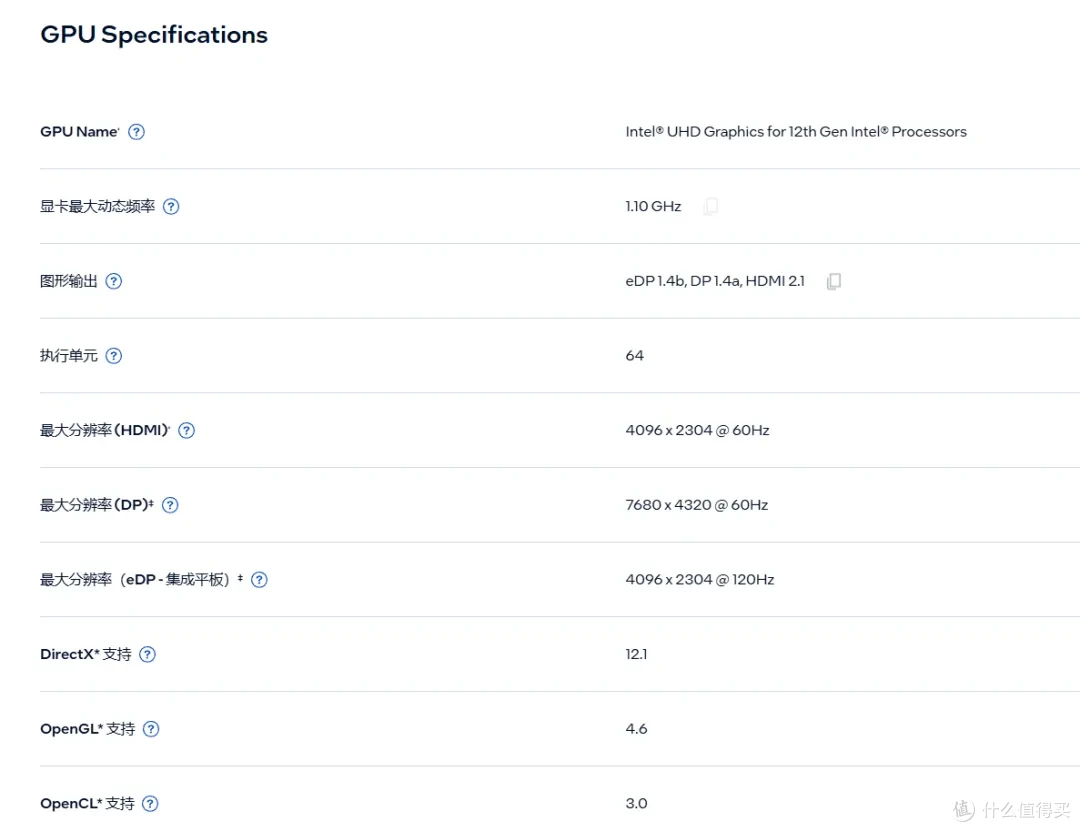Show help for 最大分辨率 (eDP - 集成平板)
The width and height of the screenshot is (1080, 832).
(259, 580)
